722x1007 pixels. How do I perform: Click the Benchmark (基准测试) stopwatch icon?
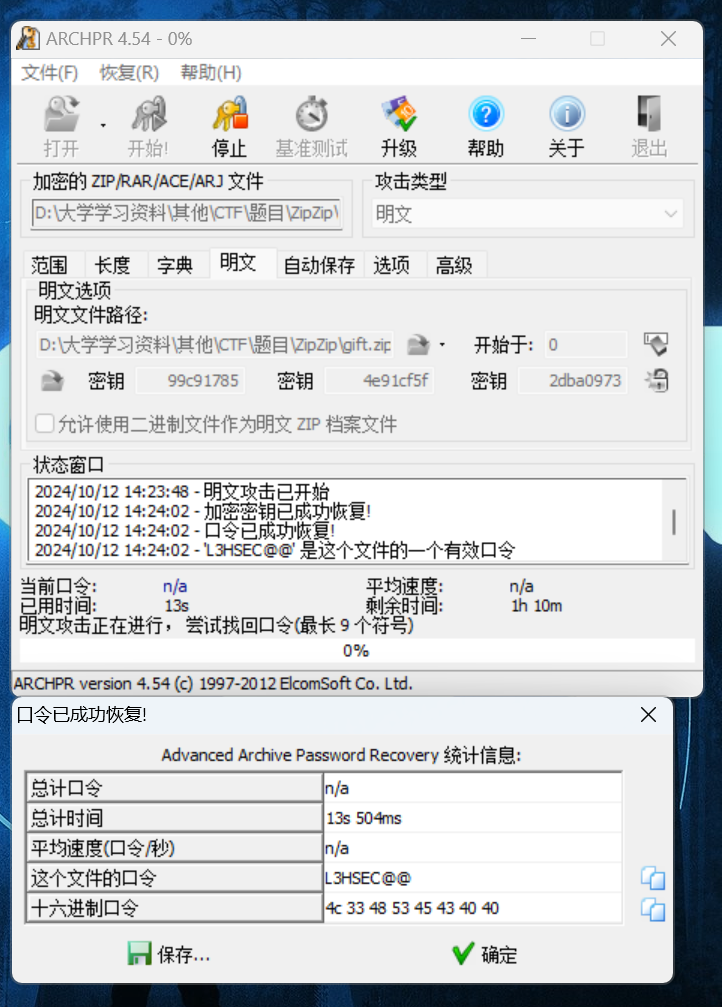pos(311,115)
